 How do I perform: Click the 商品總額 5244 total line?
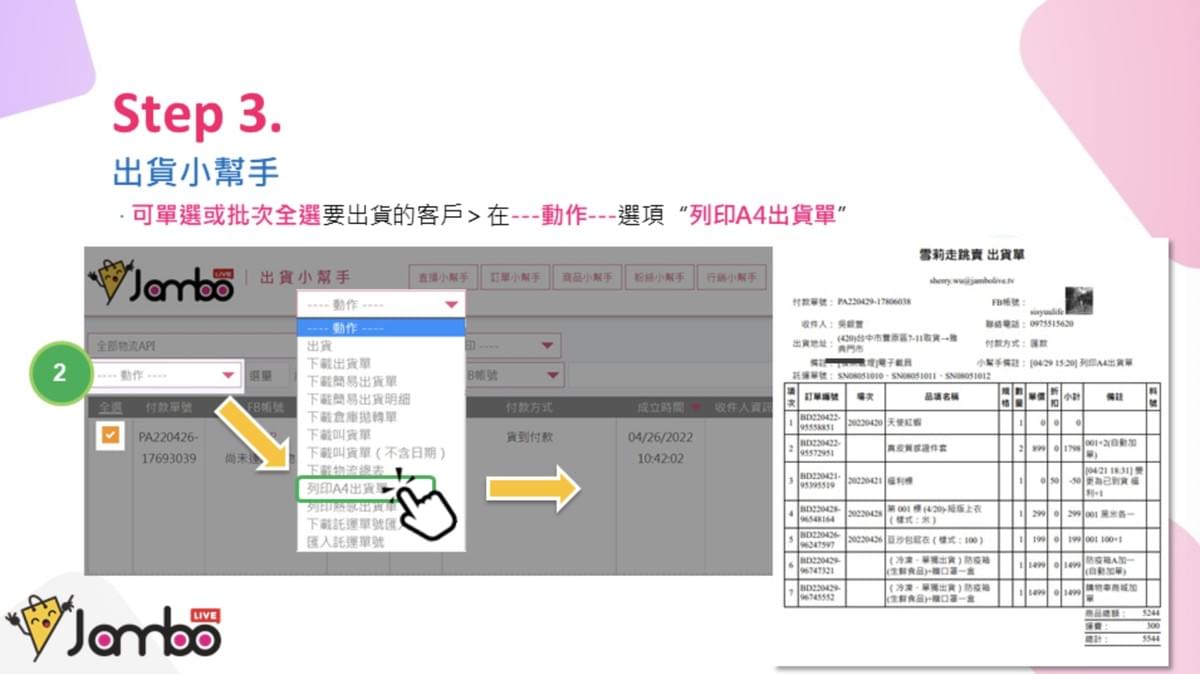pyautogui.click(x=1120, y=614)
